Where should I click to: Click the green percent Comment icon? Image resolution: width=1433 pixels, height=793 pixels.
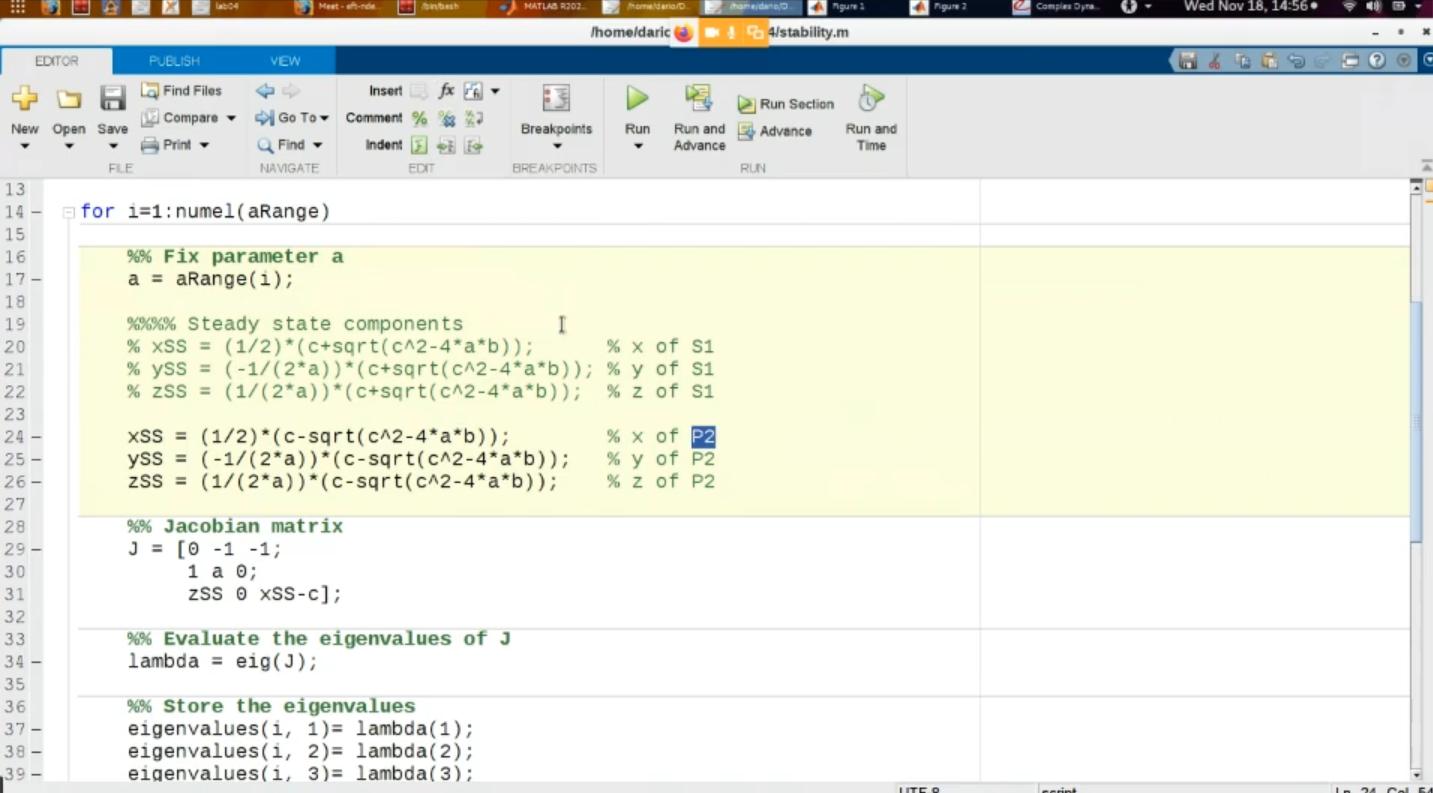pos(419,118)
